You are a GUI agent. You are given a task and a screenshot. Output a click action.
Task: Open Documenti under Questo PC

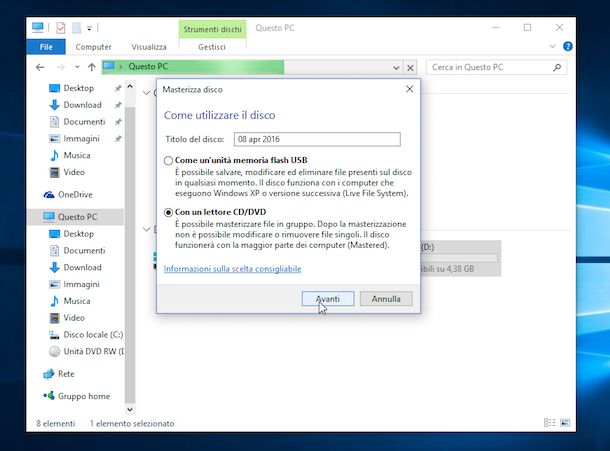pos(84,251)
